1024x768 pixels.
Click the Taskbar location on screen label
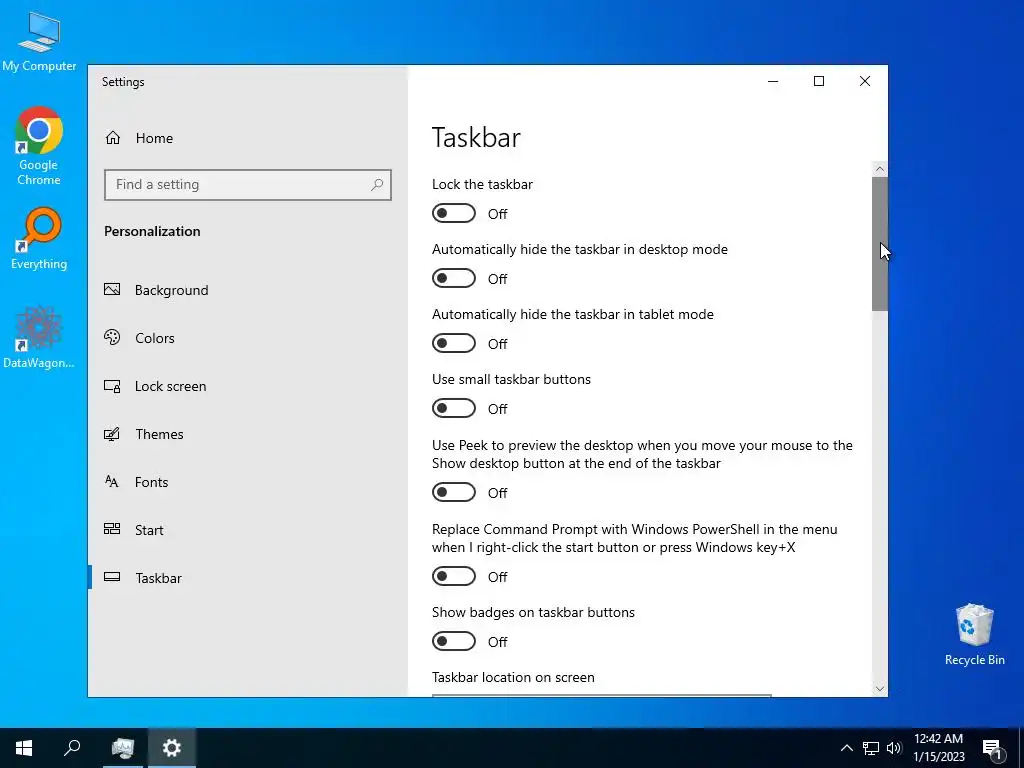pos(513,677)
